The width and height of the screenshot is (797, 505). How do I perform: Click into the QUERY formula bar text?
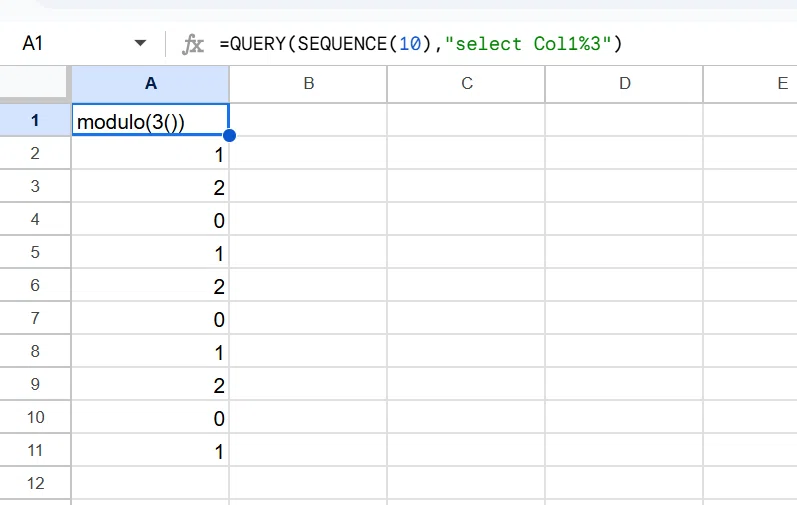421,44
